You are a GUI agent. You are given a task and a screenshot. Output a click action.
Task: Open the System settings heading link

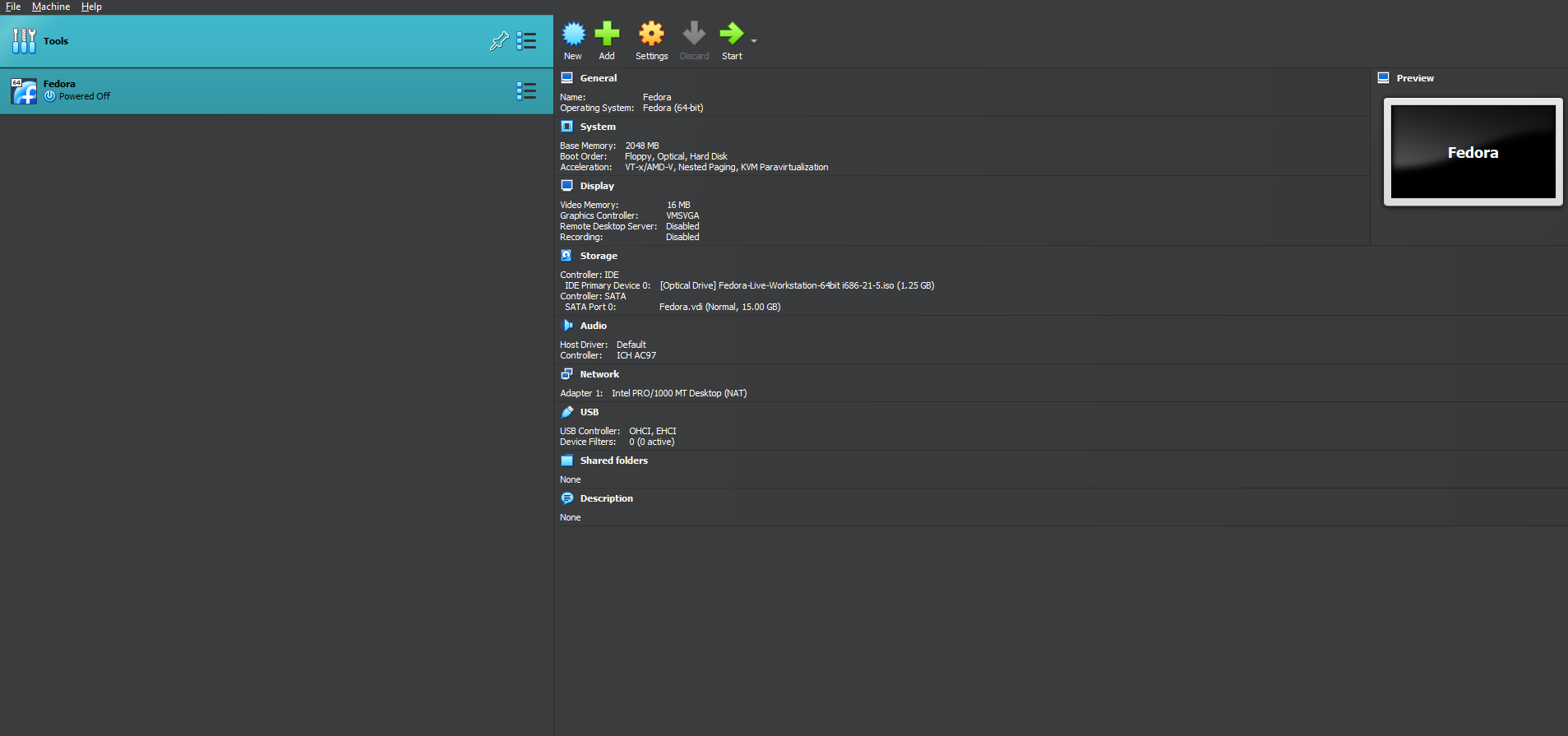click(597, 127)
